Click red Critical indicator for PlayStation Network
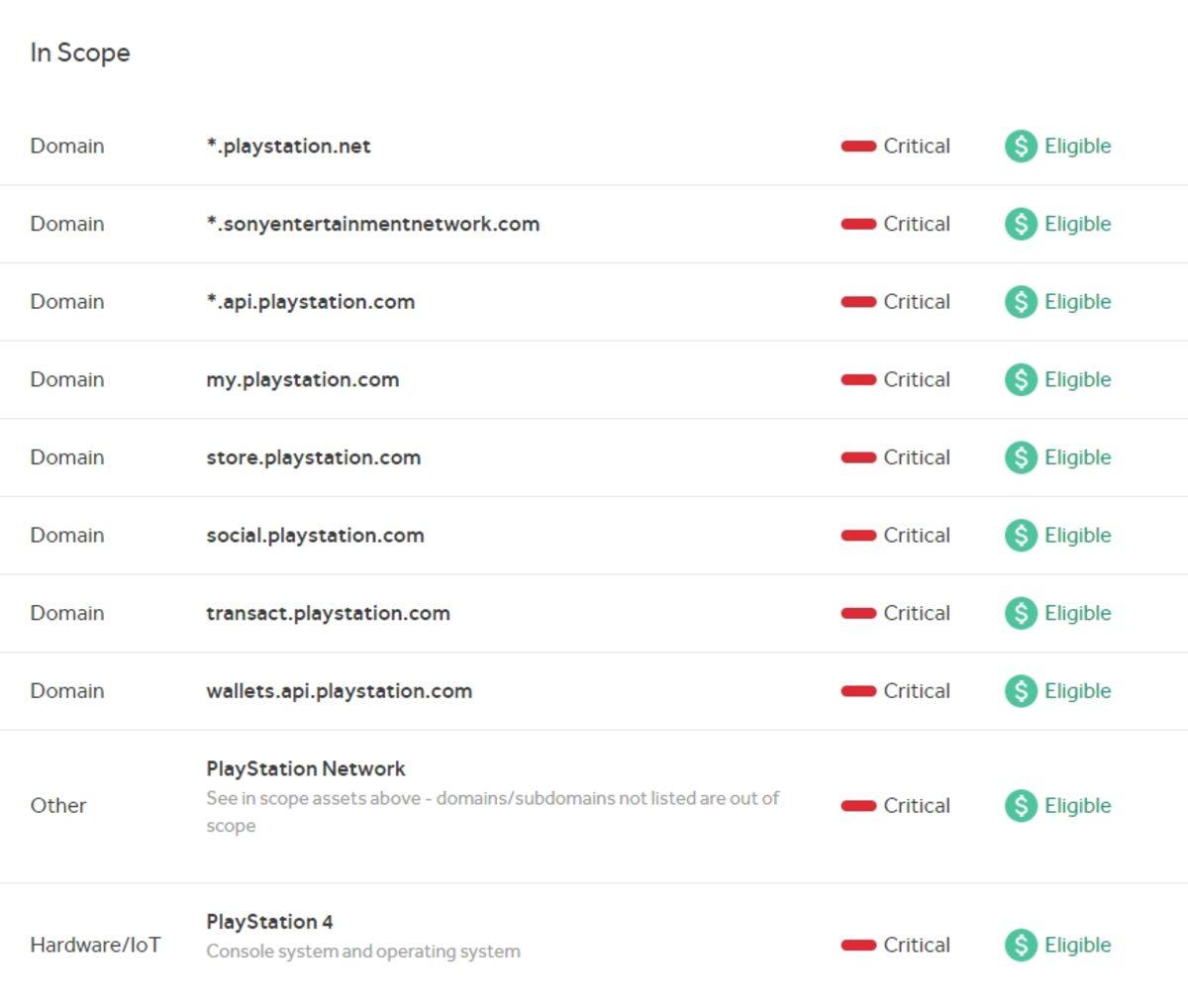The image size is (1188, 1008). coord(858,806)
